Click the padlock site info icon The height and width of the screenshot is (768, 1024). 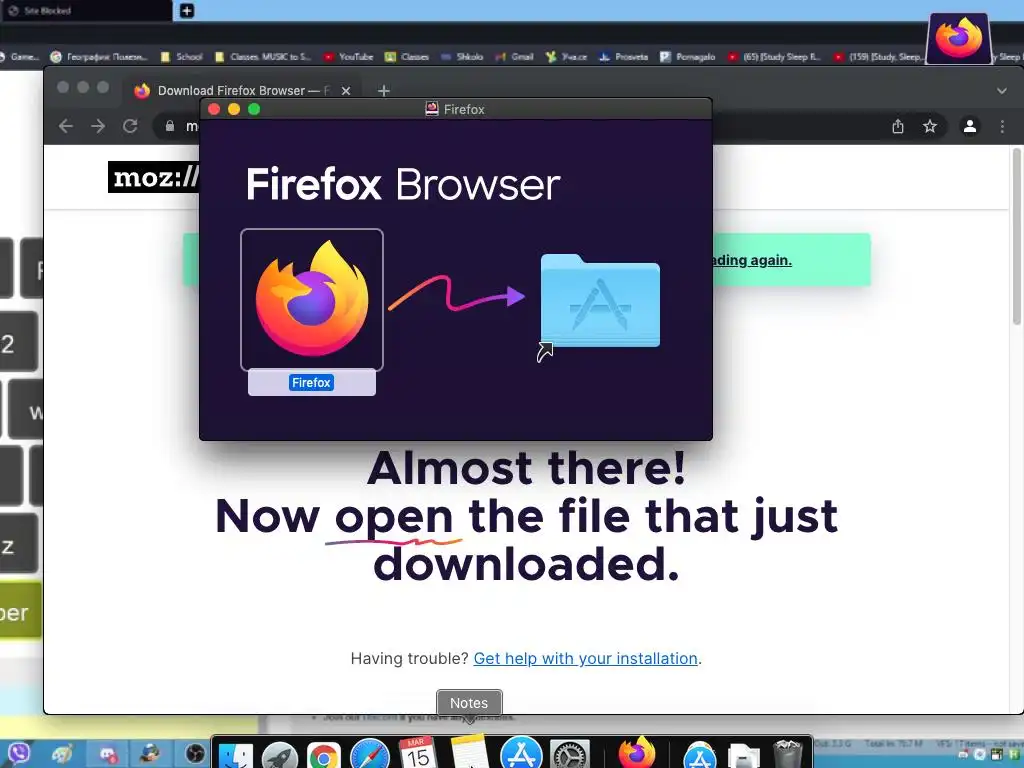click(x=170, y=126)
